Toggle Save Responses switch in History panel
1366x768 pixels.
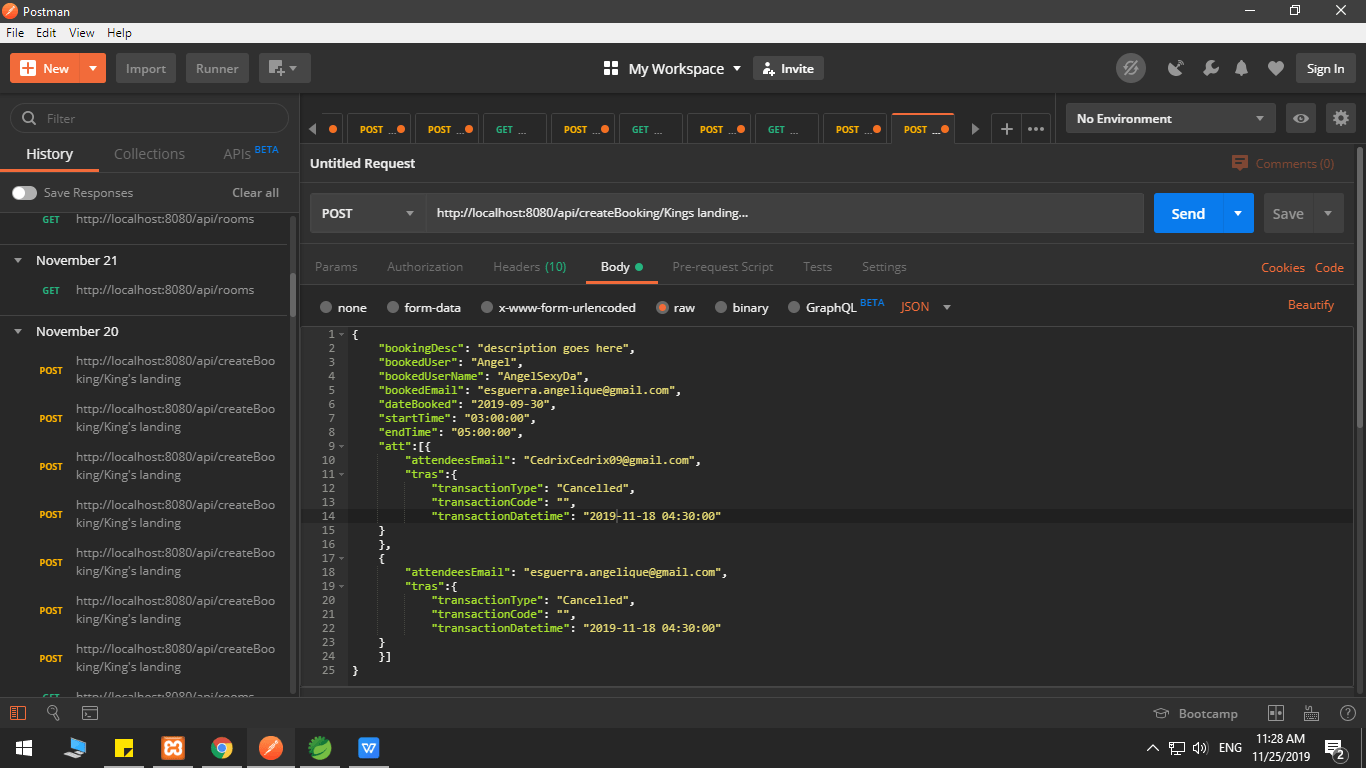[22, 192]
